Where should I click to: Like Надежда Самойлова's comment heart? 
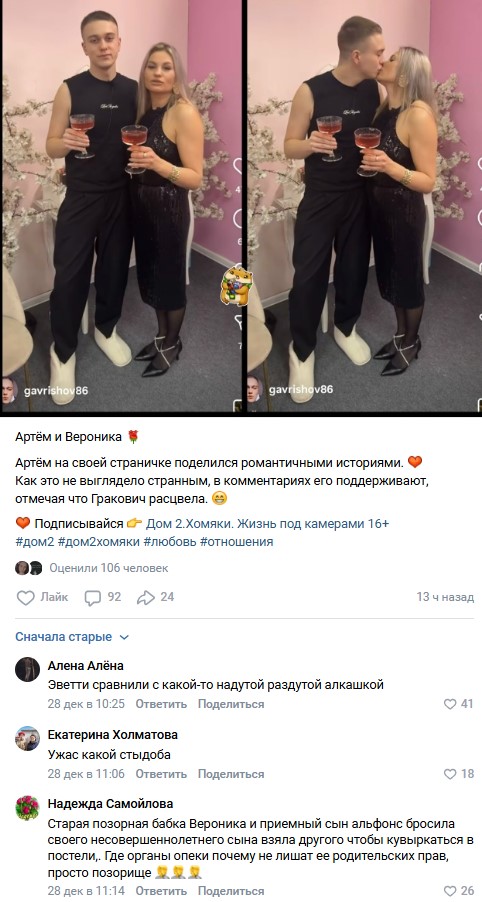[450, 891]
